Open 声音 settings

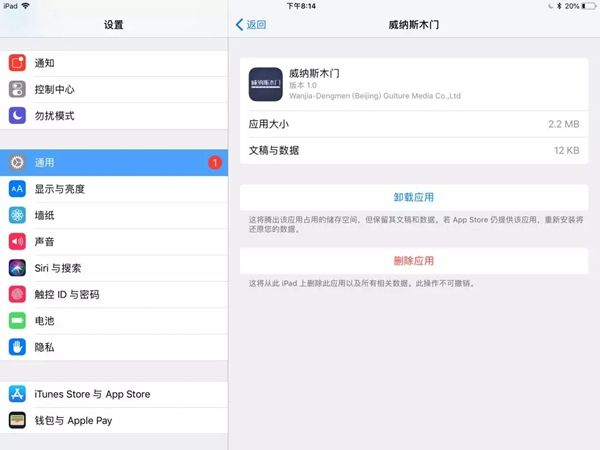114,242
